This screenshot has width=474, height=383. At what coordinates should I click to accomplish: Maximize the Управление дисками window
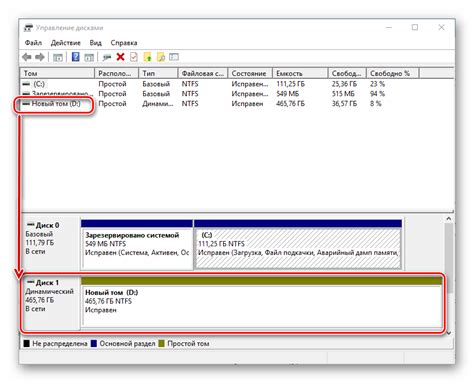click(415, 27)
